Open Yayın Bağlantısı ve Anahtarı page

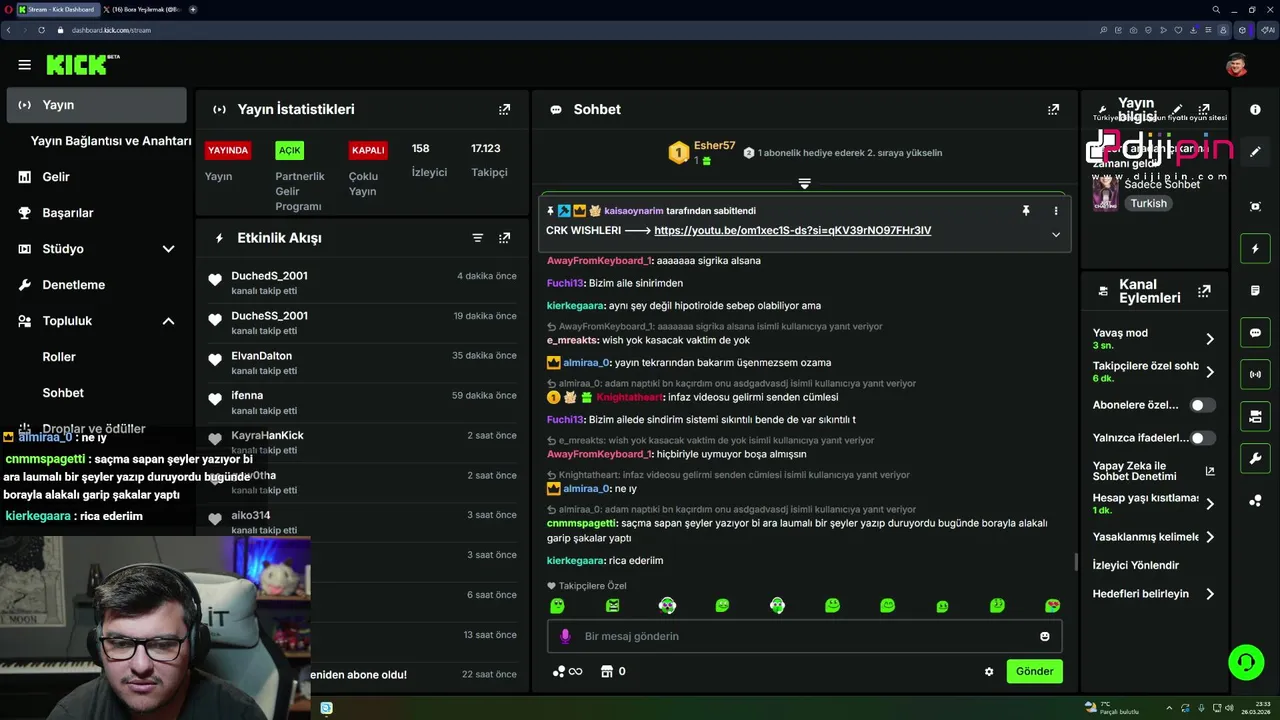point(111,141)
